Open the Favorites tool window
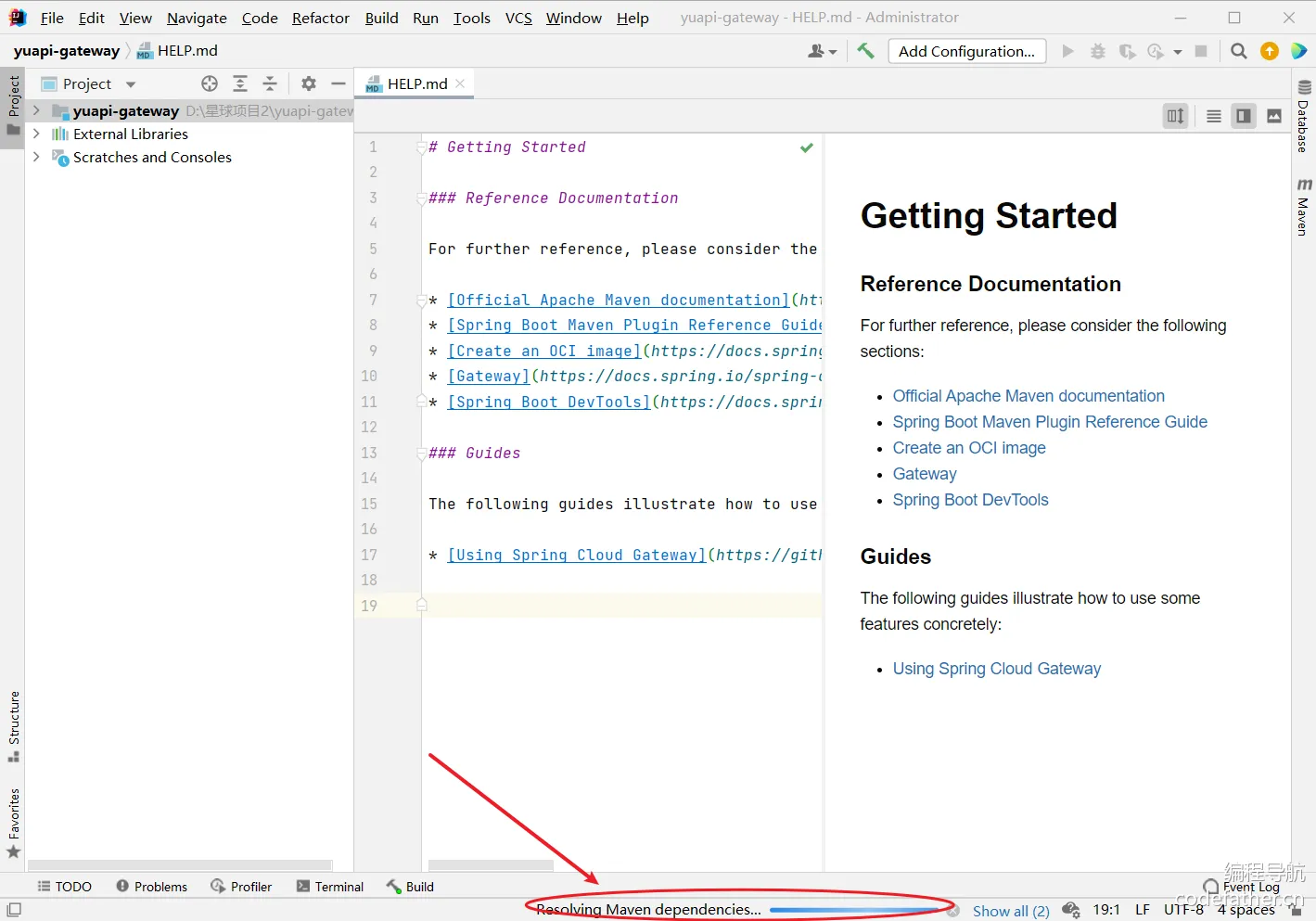The width and height of the screenshot is (1316, 921). [14, 824]
